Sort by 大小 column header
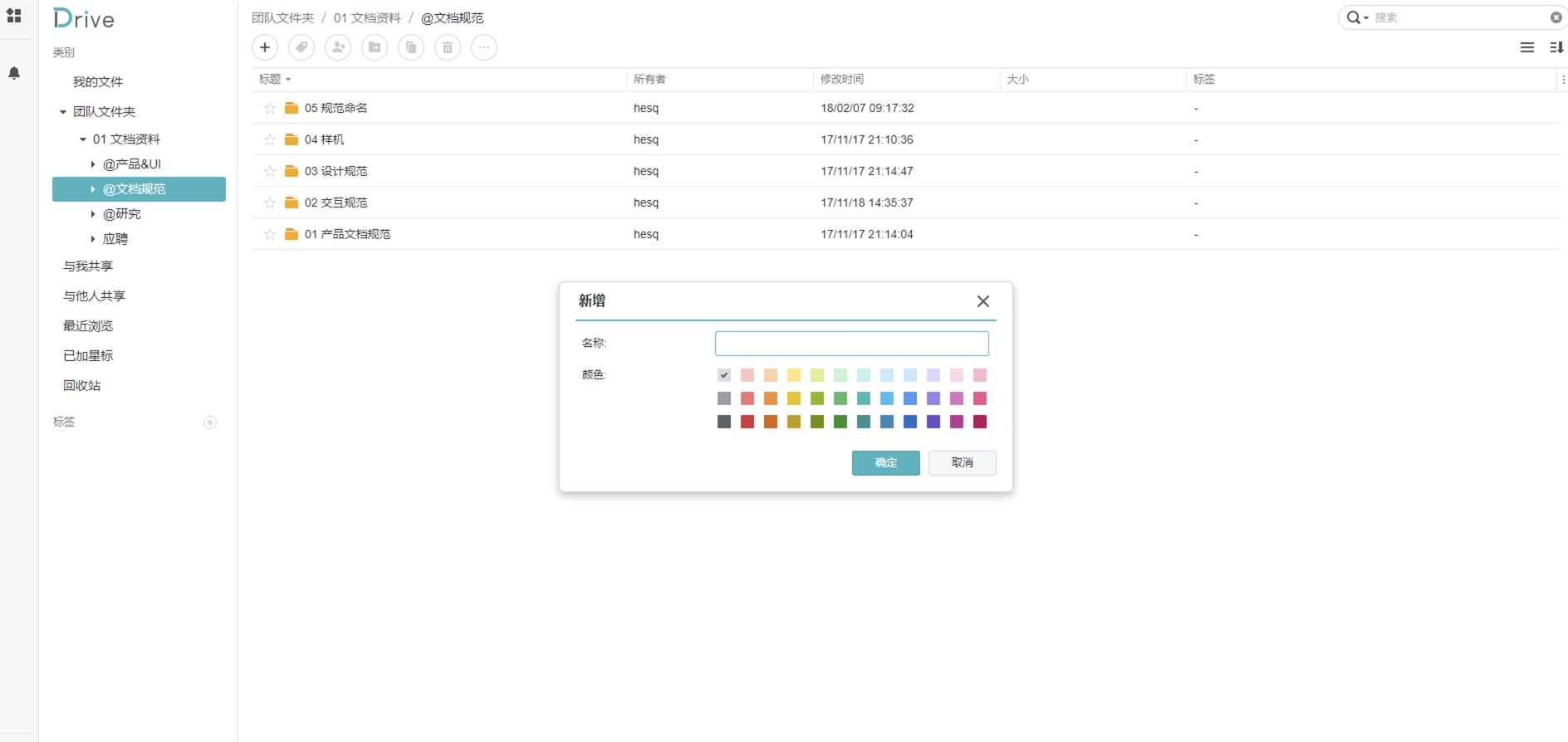 click(x=1018, y=80)
